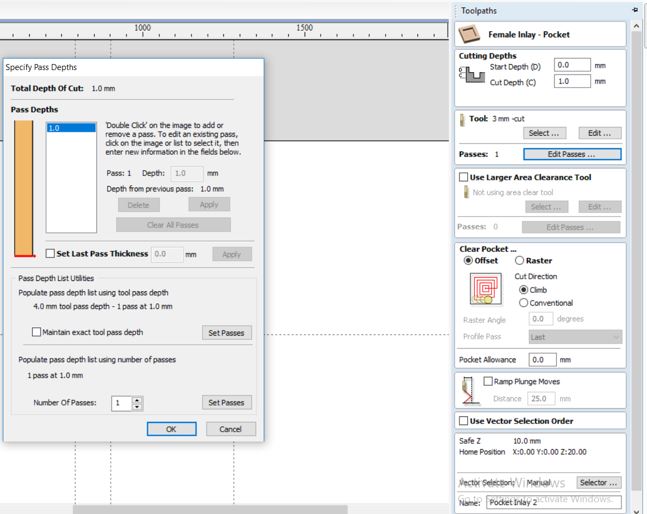Click Apply button next to pass depth
Viewport: 647px width, 514px height.
(x=209, y=204)
